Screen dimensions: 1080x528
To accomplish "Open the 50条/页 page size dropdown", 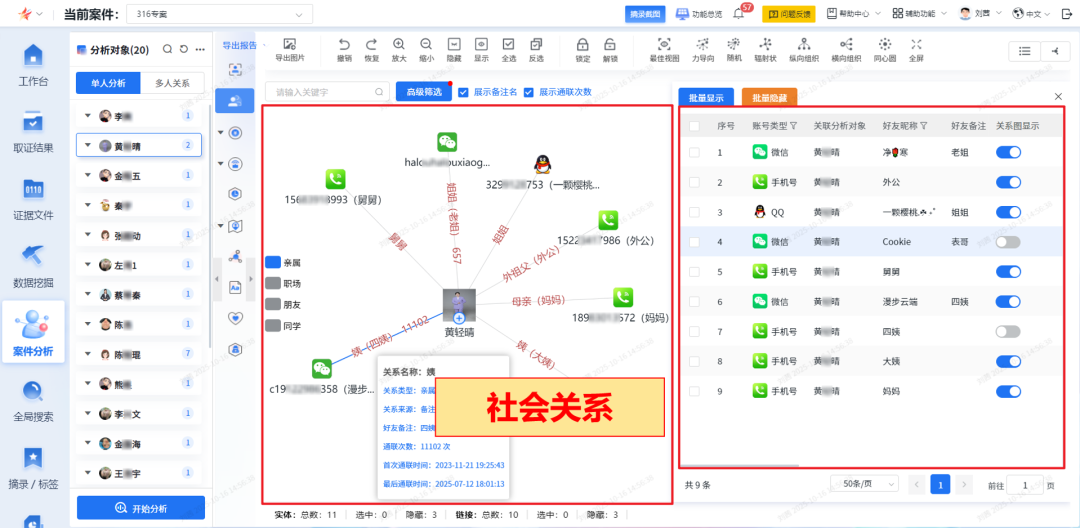I will pyautogui.click(x=863, y=484).
